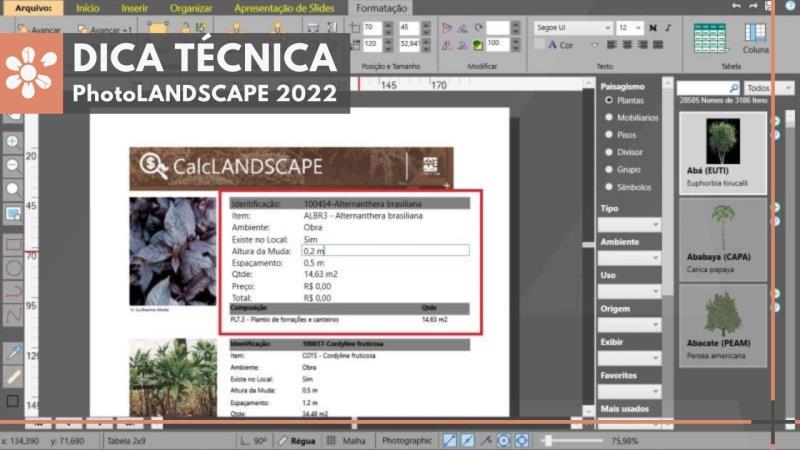Open the Exibir filter dropdown

coord(629,358)
